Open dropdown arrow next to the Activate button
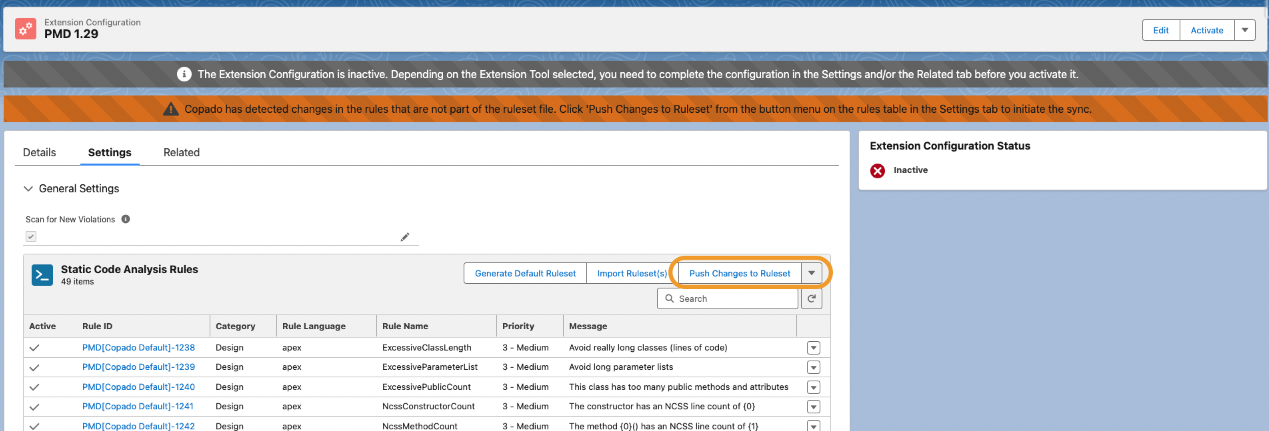The image size is (1269, 431). 1244,30
